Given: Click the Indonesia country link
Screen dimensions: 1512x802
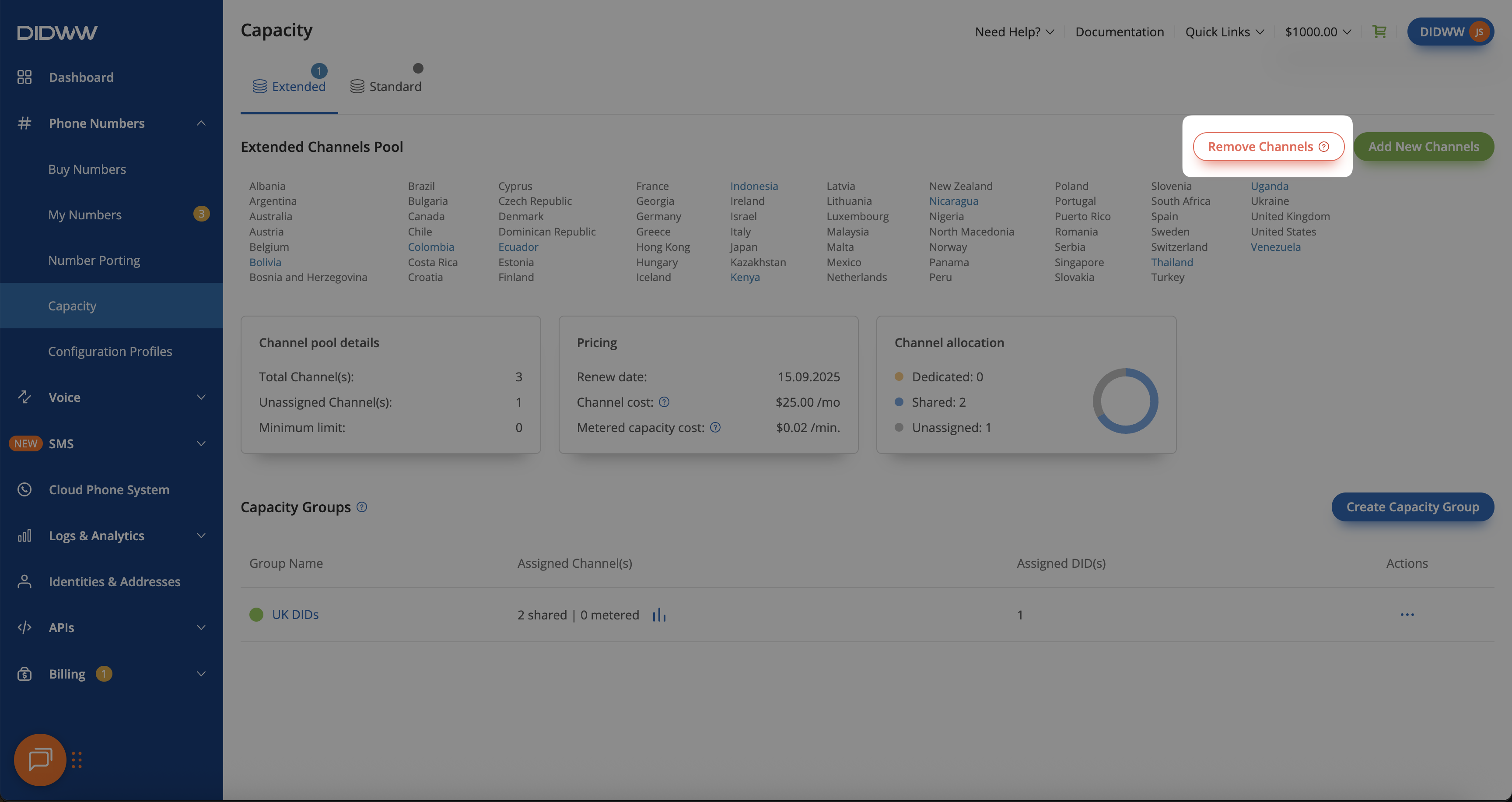Looking at the screenshot, I should click(754, 186).
